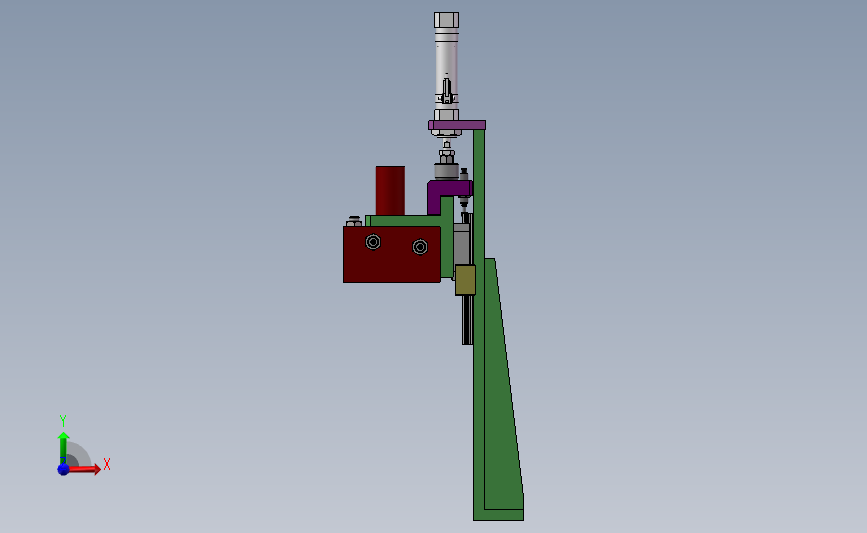Click the blue Z origin sphere on triad

63,469
